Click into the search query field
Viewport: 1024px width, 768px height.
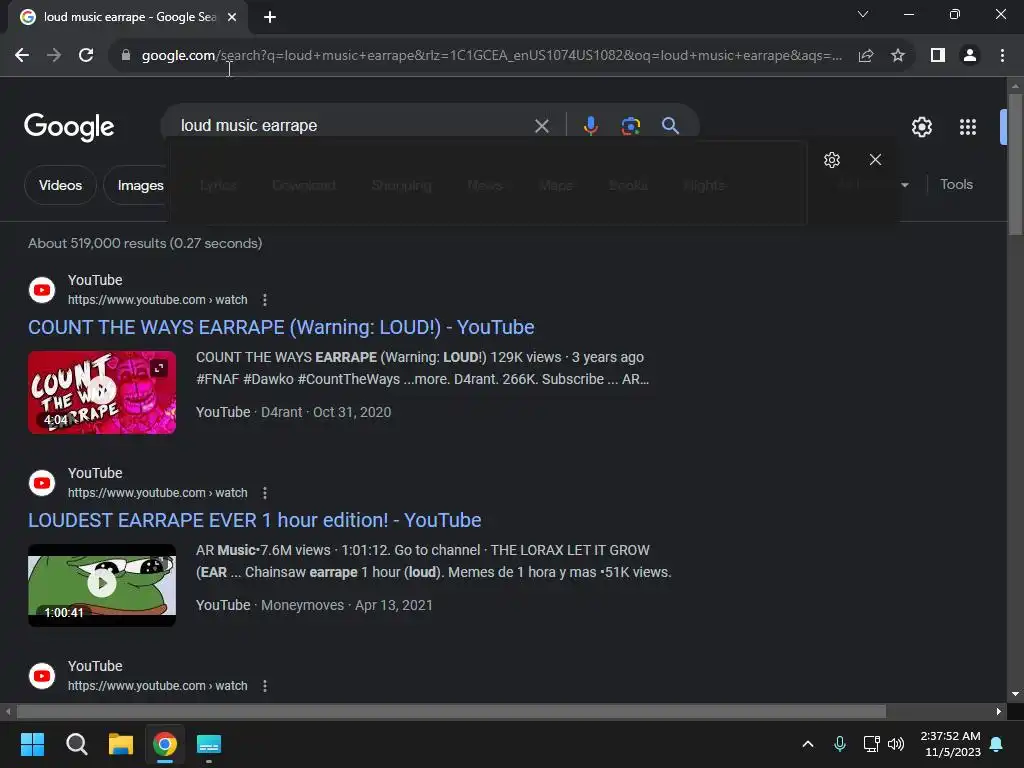pyautogui.click(x=353, y=125)
